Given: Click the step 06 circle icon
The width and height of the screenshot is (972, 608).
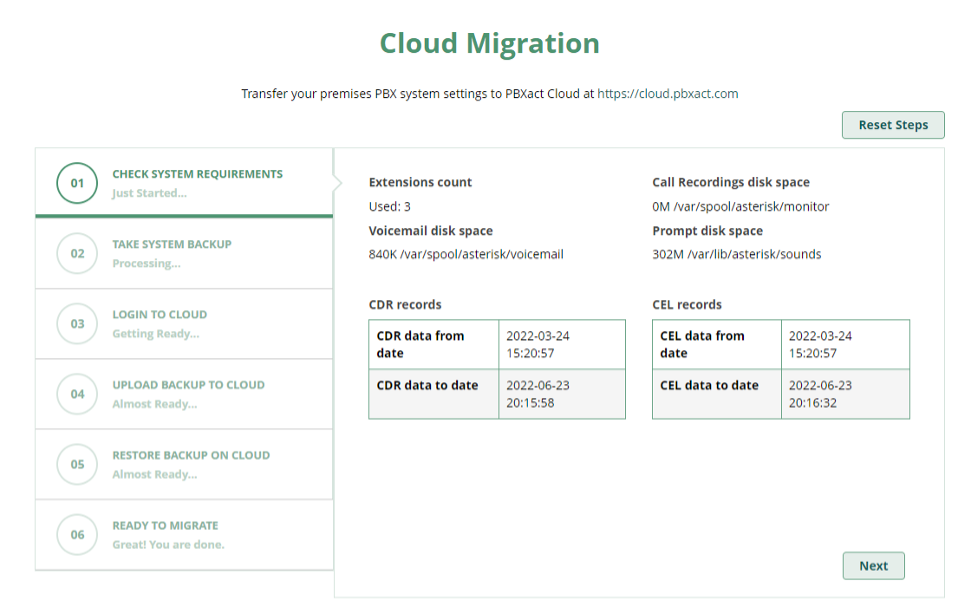Looking at the screenshot, I should tap(77, 534).
